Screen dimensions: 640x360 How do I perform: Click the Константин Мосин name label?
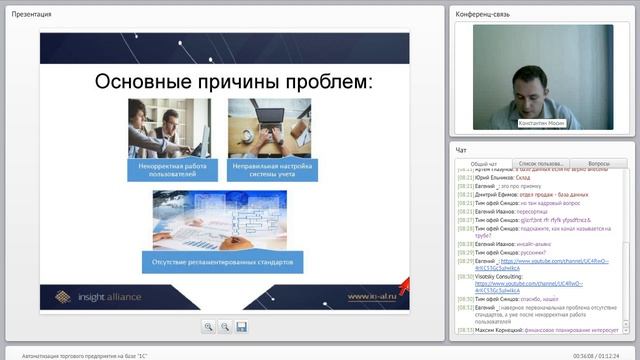coord(542,123)
